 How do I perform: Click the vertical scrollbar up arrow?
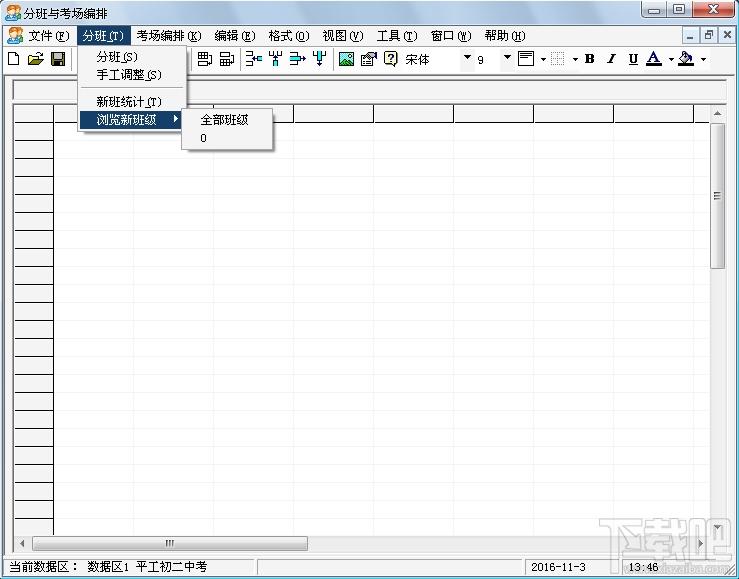pos(717,114)
